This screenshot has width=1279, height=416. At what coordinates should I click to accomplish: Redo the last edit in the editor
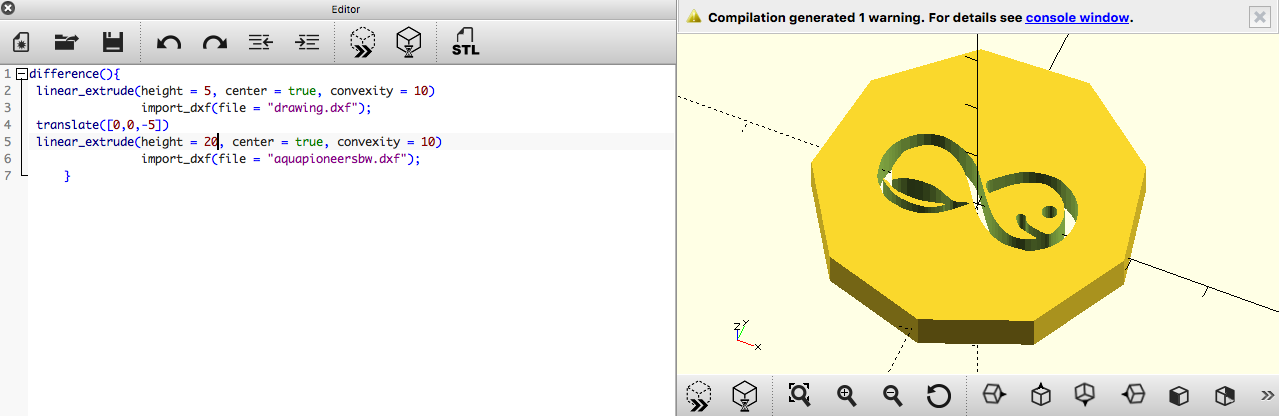tap(214, 42)
